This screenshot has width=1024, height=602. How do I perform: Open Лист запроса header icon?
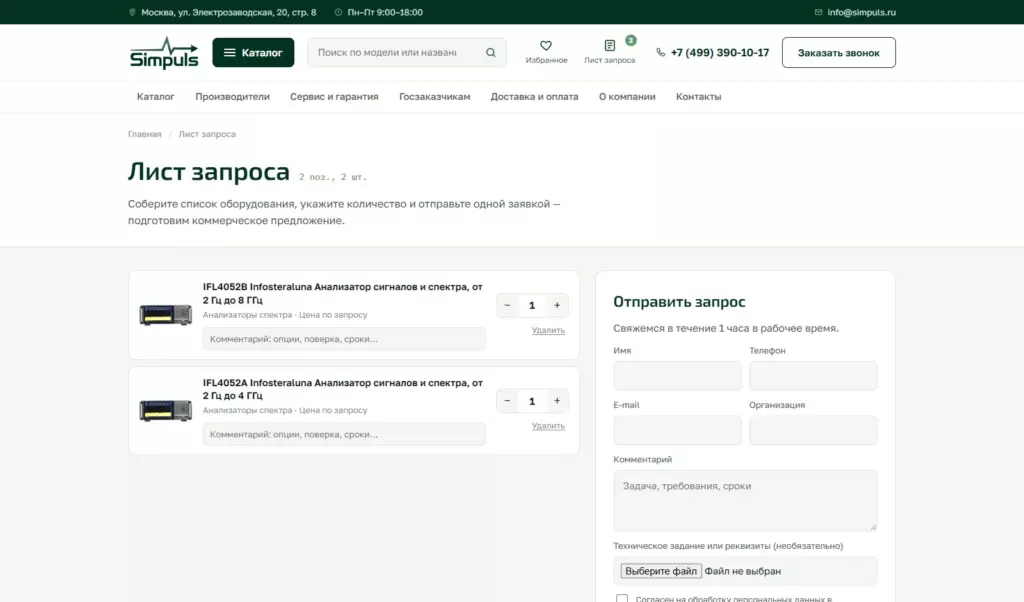(x=609, y=52)
